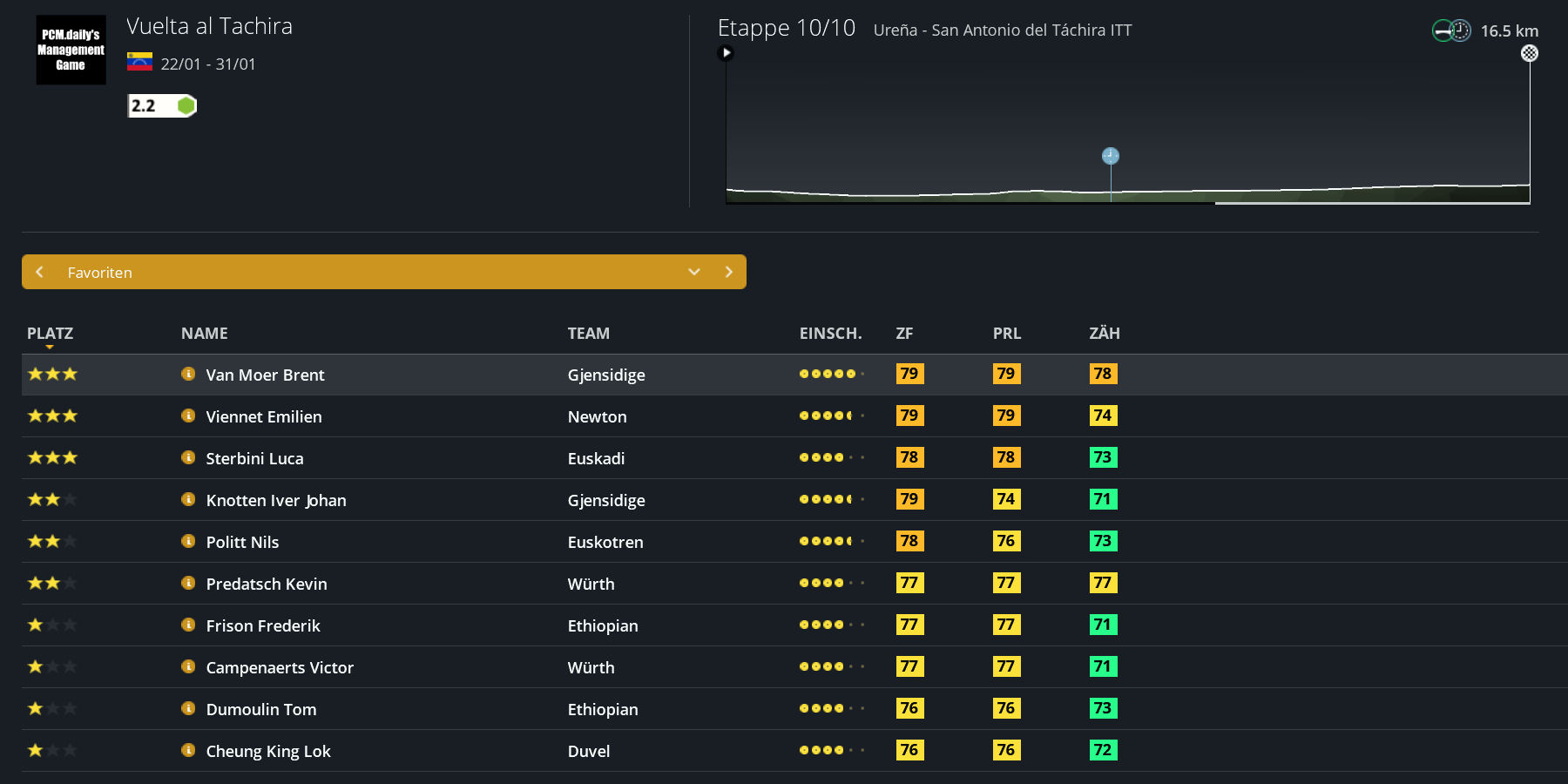Click the 2.2 race class badge
This screenshot has width=1568, height=784.
click(x=162, y=105)
